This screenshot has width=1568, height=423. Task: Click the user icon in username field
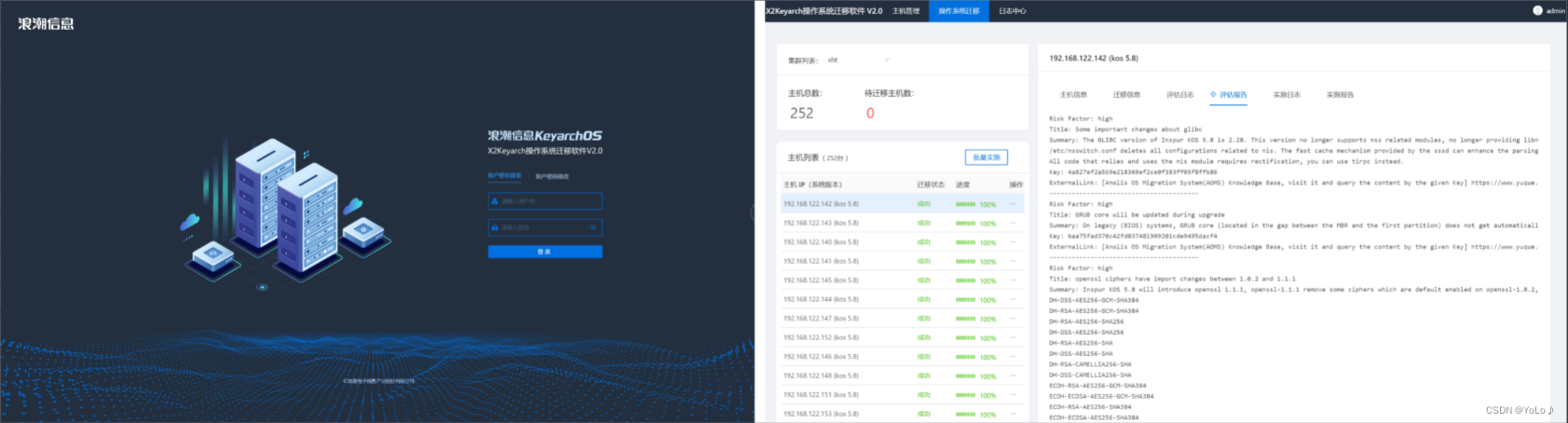495,201
